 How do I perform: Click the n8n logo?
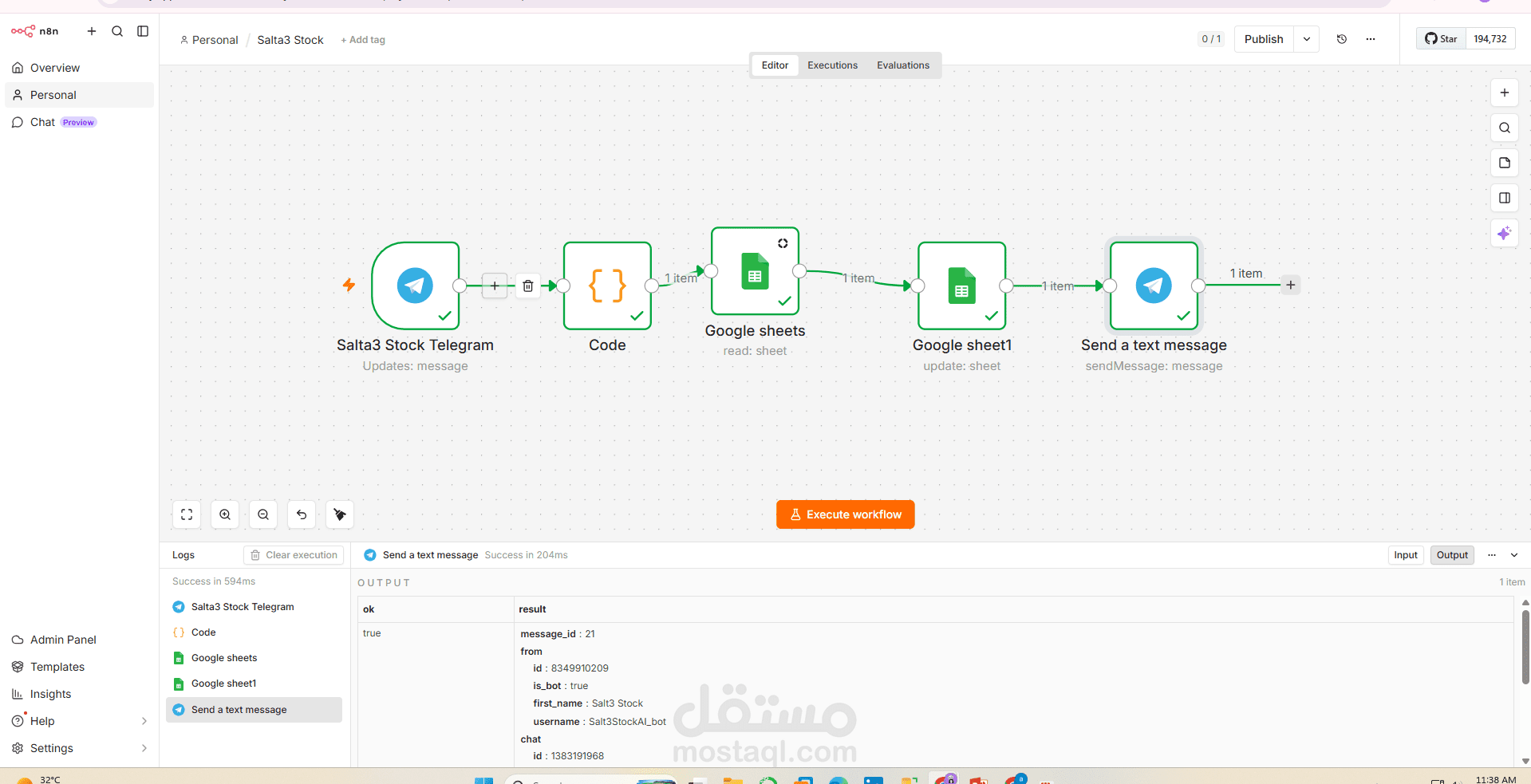[x=35, y=31]
